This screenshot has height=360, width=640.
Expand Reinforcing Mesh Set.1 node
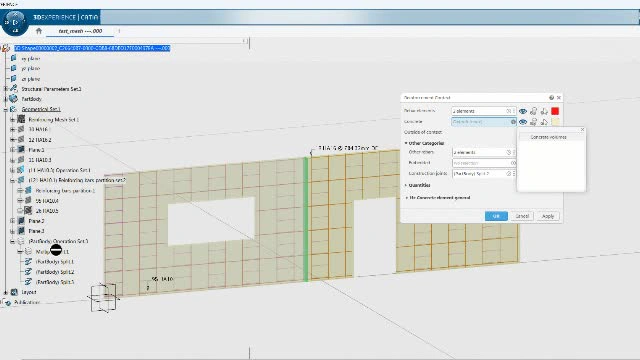[x=13, y=119]
